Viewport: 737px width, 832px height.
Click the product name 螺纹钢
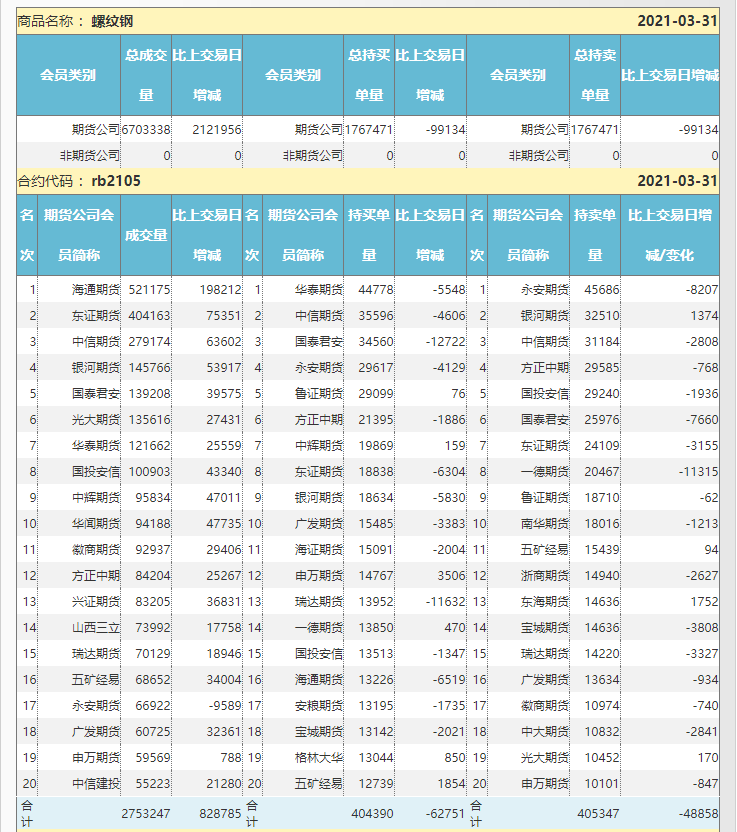[111, 21]
